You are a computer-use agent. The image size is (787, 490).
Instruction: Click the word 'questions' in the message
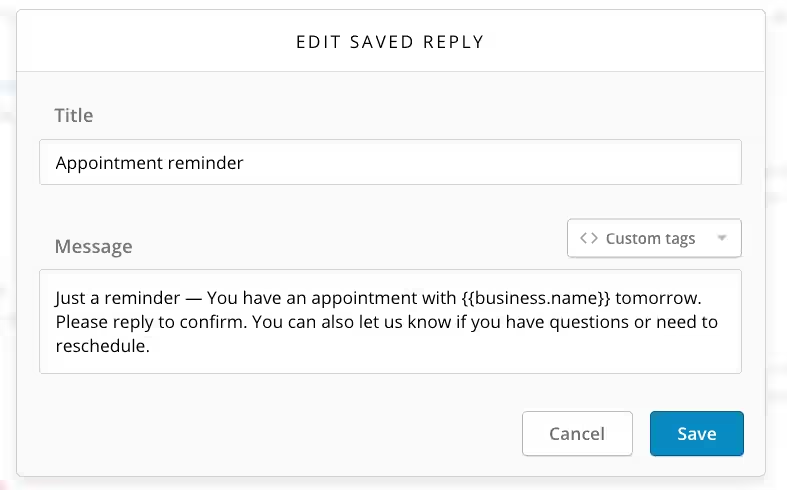(x=589, y=322)
